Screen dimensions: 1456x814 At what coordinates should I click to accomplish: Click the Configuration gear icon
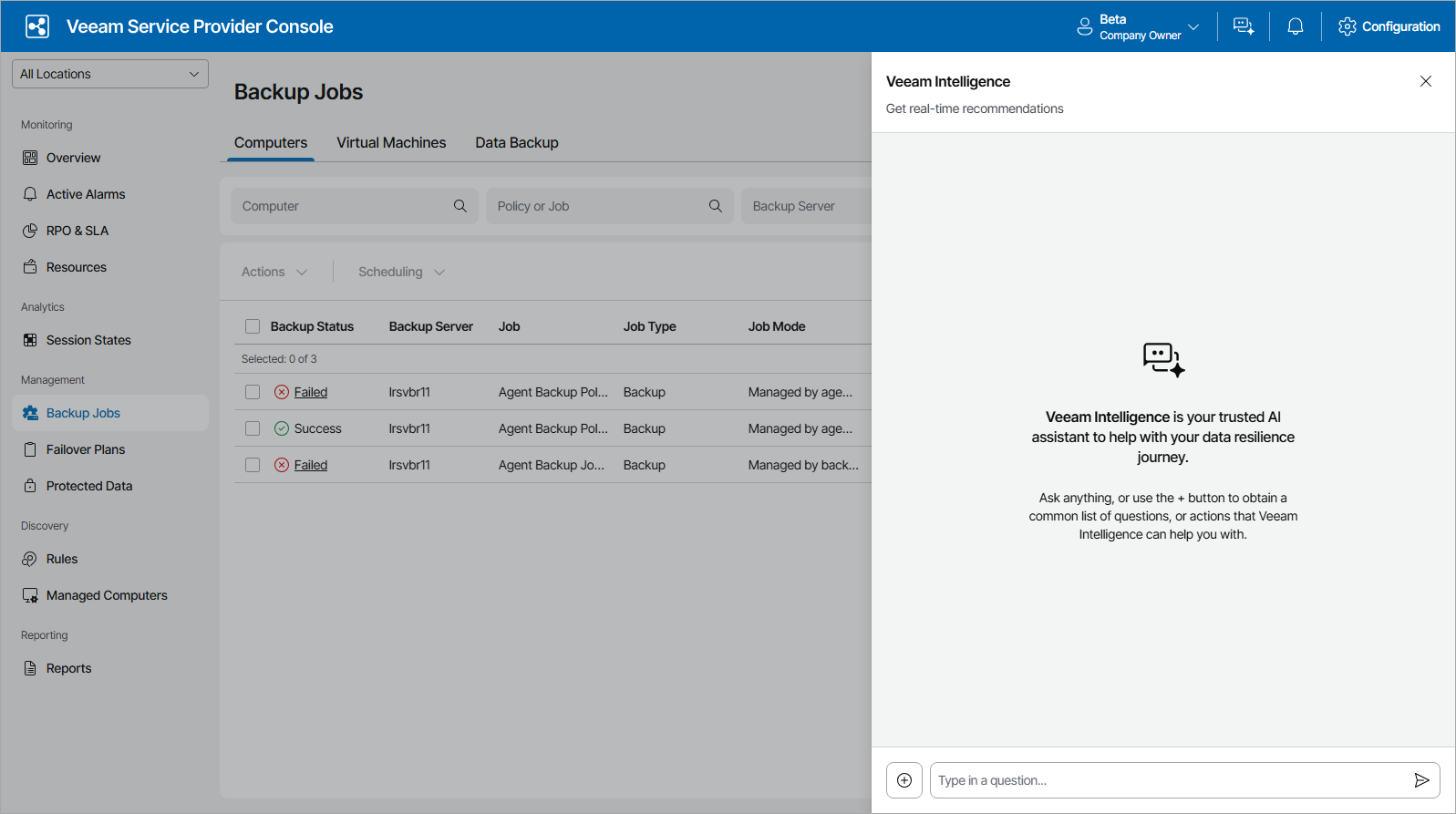pos(1347,26)
